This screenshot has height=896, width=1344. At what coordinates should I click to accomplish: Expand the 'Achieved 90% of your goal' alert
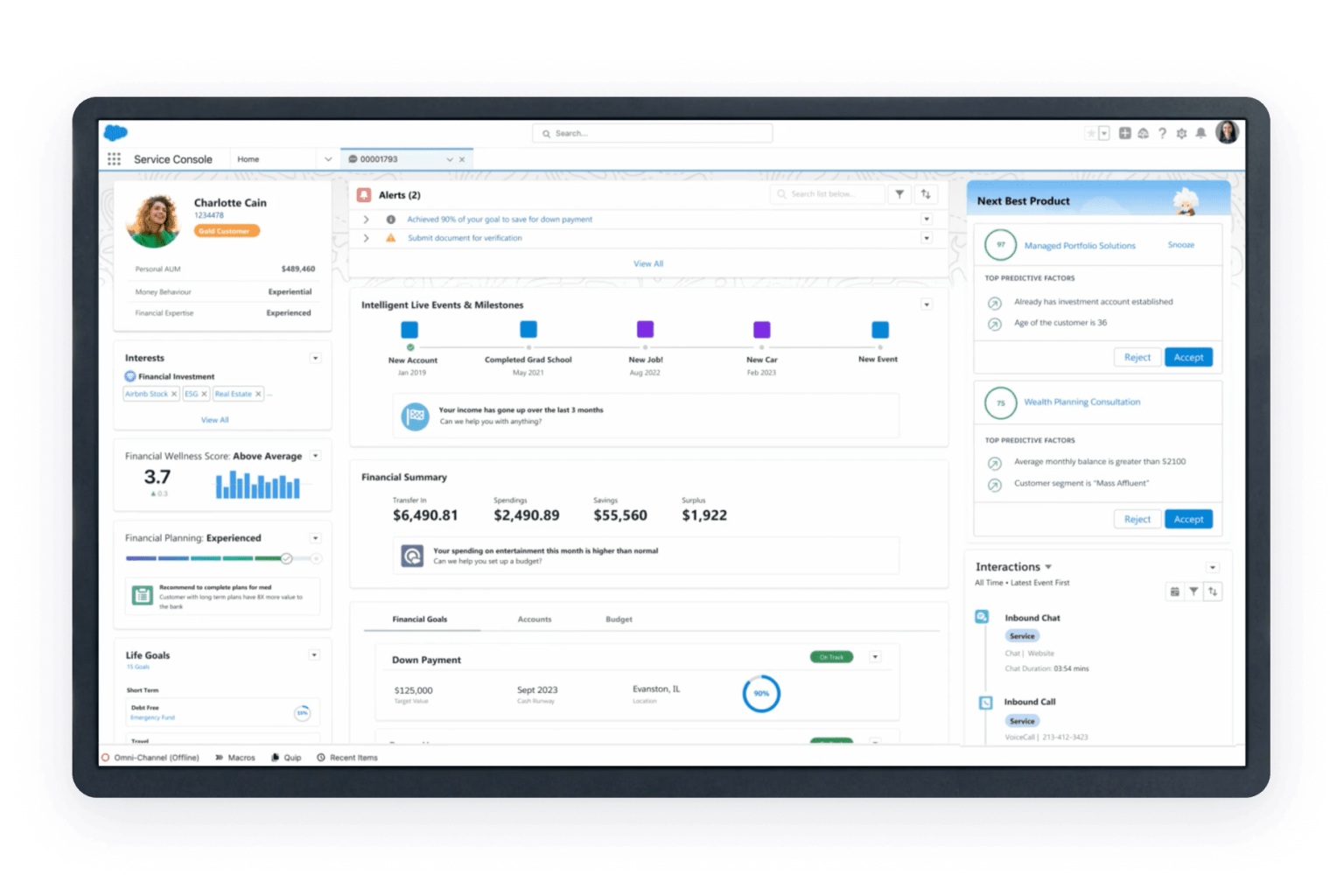pyautogui.click(x=367, y=219)
